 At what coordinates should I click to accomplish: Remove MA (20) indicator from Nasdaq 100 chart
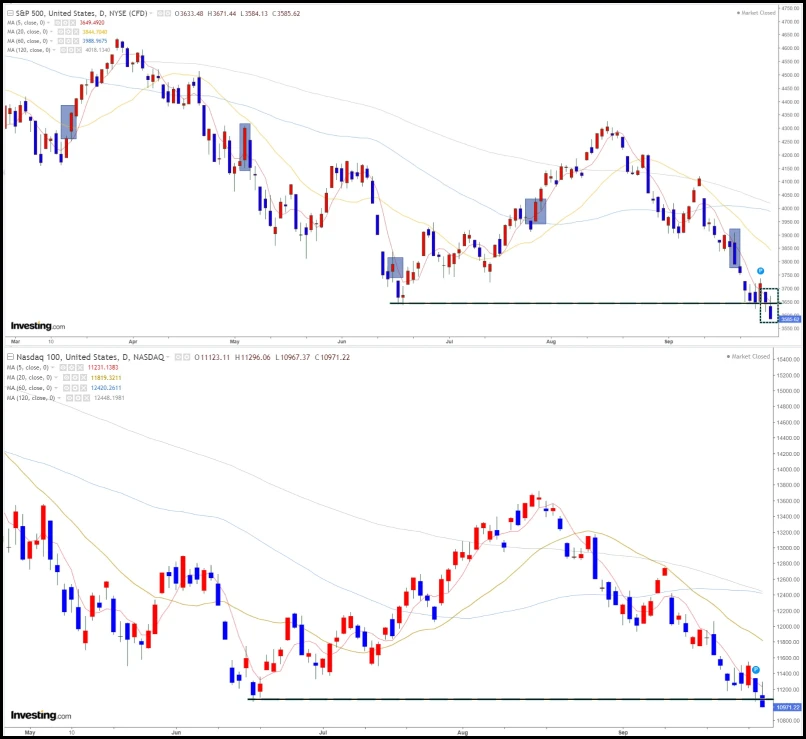coord(83,378)
